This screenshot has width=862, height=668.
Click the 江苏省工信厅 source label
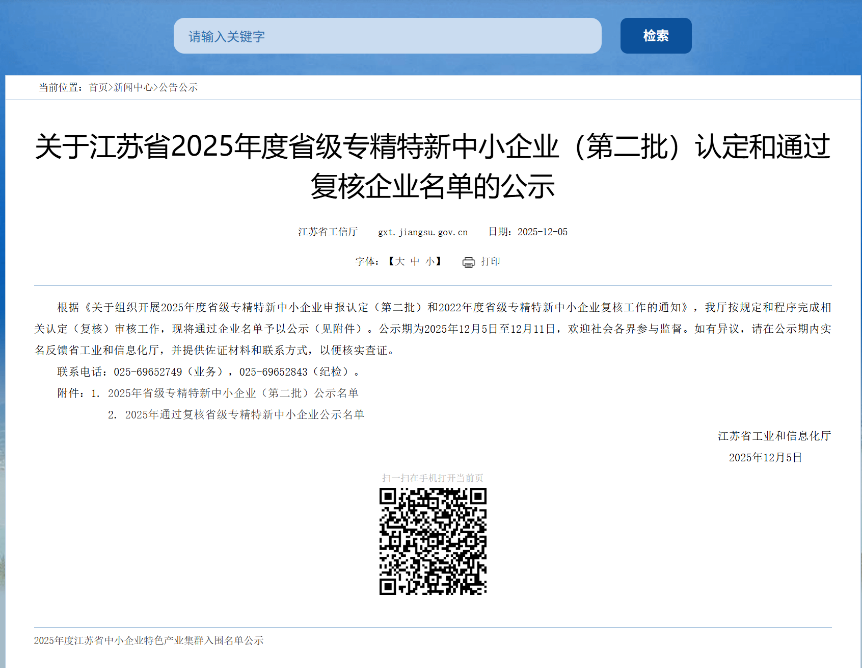tap(327, 232)
